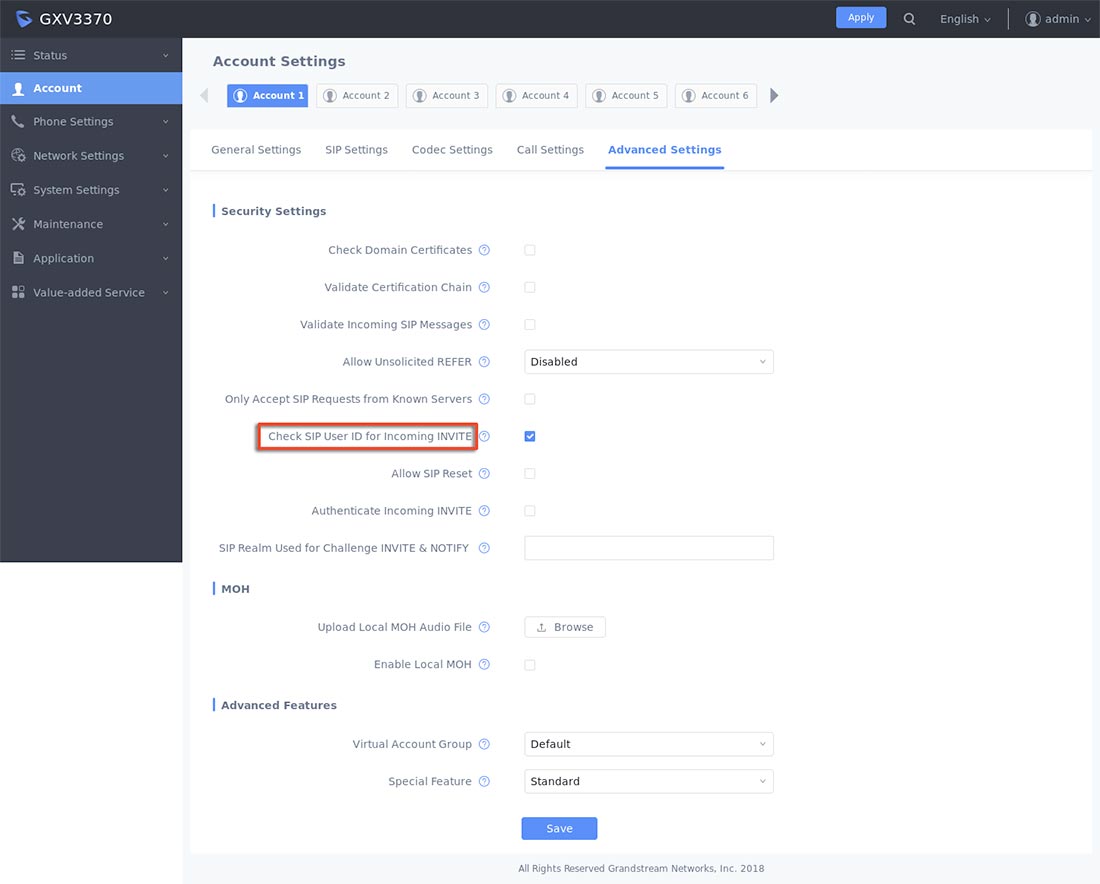Open the admin user menu
This screenshot has width=1100, height=884.
(x=1058, y=19)
